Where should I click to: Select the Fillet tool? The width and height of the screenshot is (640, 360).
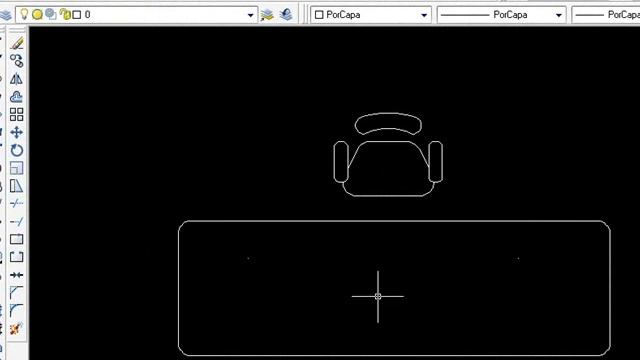pyautogui.click(x=16, y=310)
